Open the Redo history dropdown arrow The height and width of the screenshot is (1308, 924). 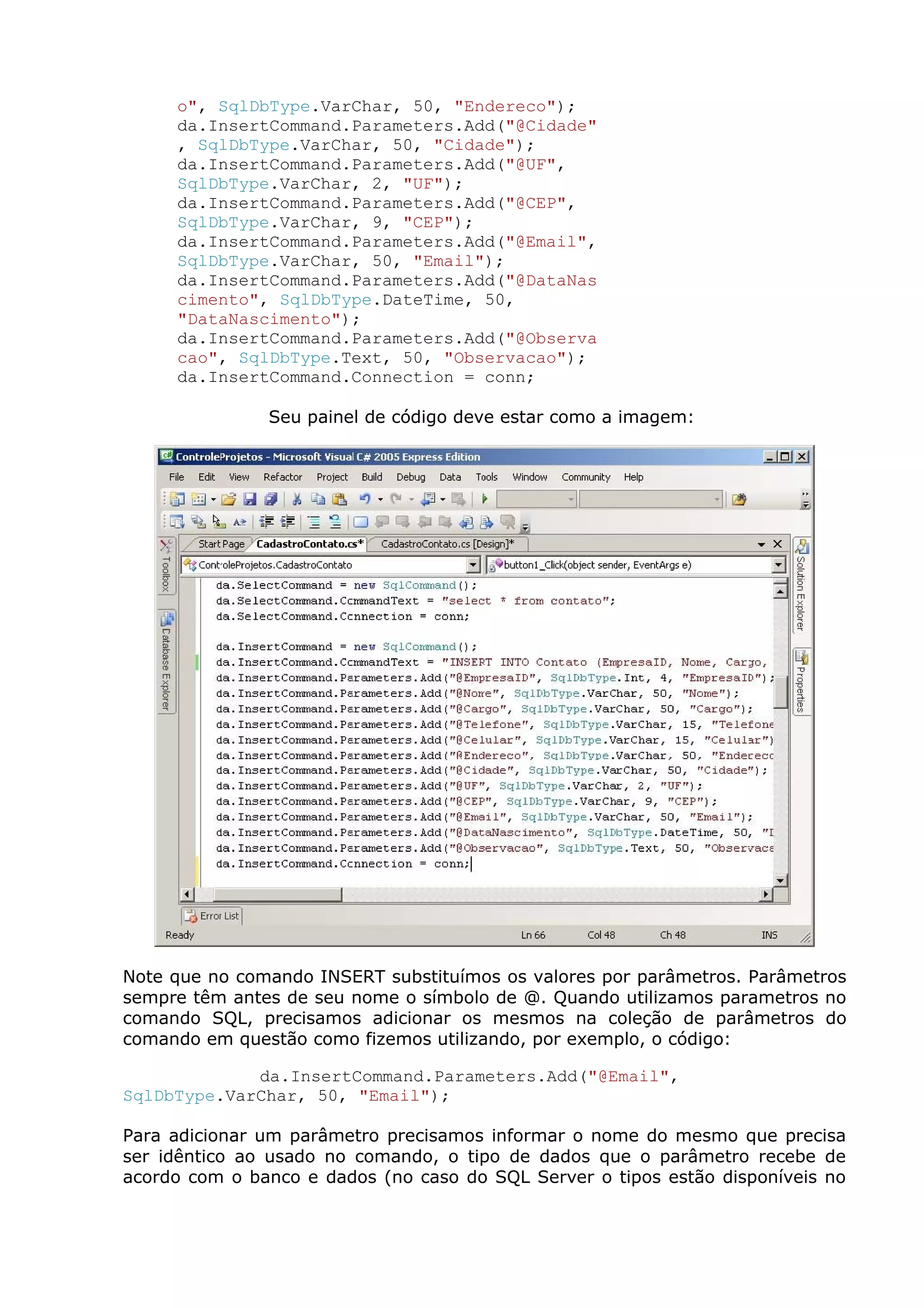411,500
